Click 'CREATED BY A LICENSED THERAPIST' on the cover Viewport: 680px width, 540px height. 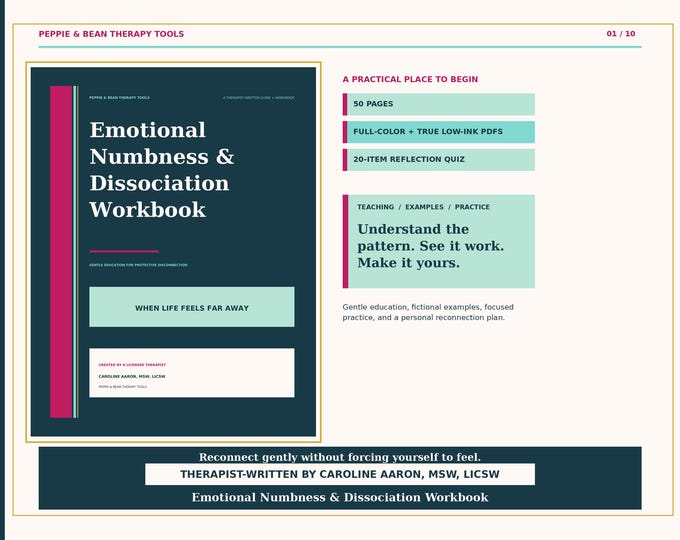tap(132, 365)
